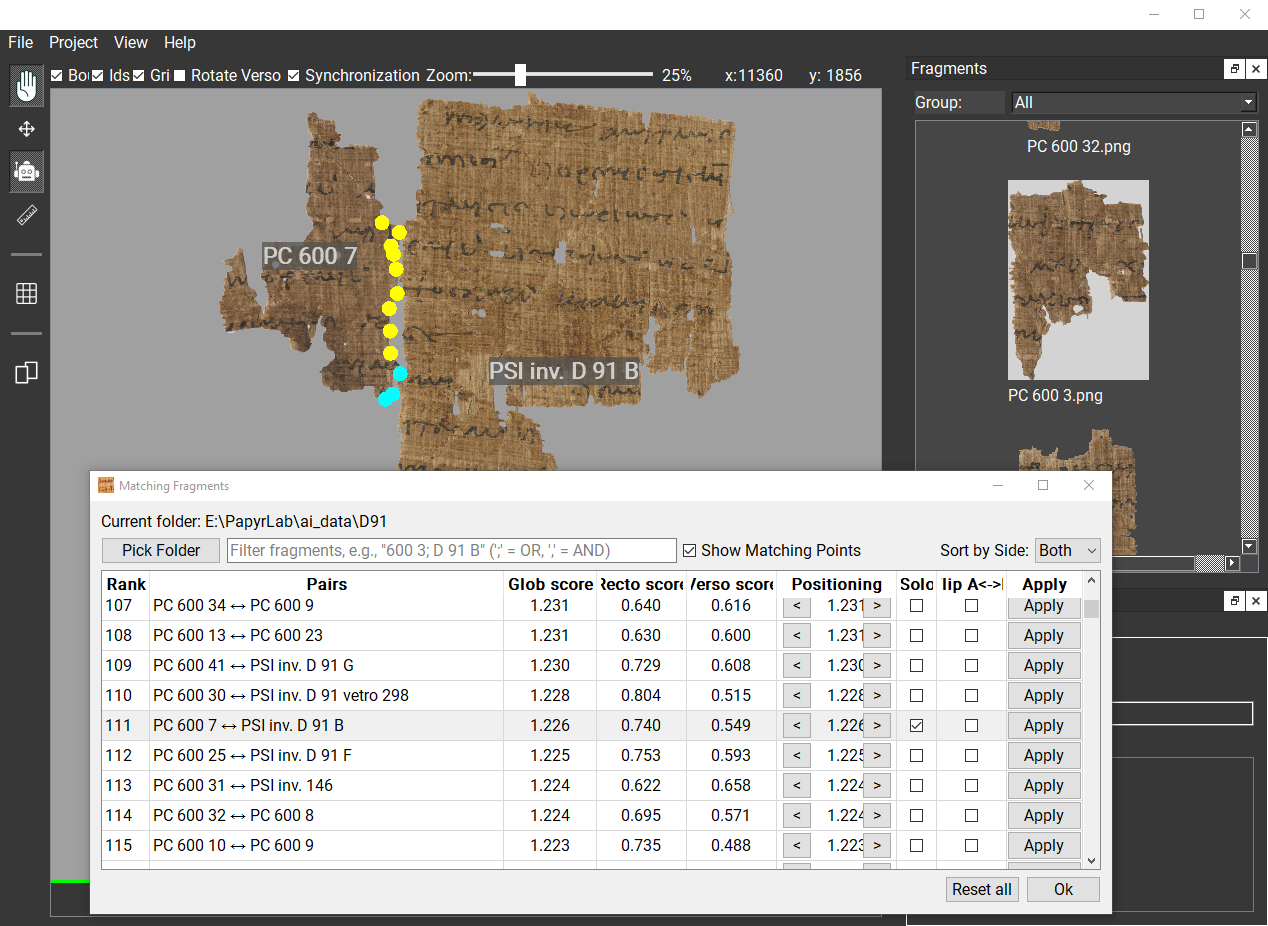Disable the Ids display checkbox

[96, 75]
